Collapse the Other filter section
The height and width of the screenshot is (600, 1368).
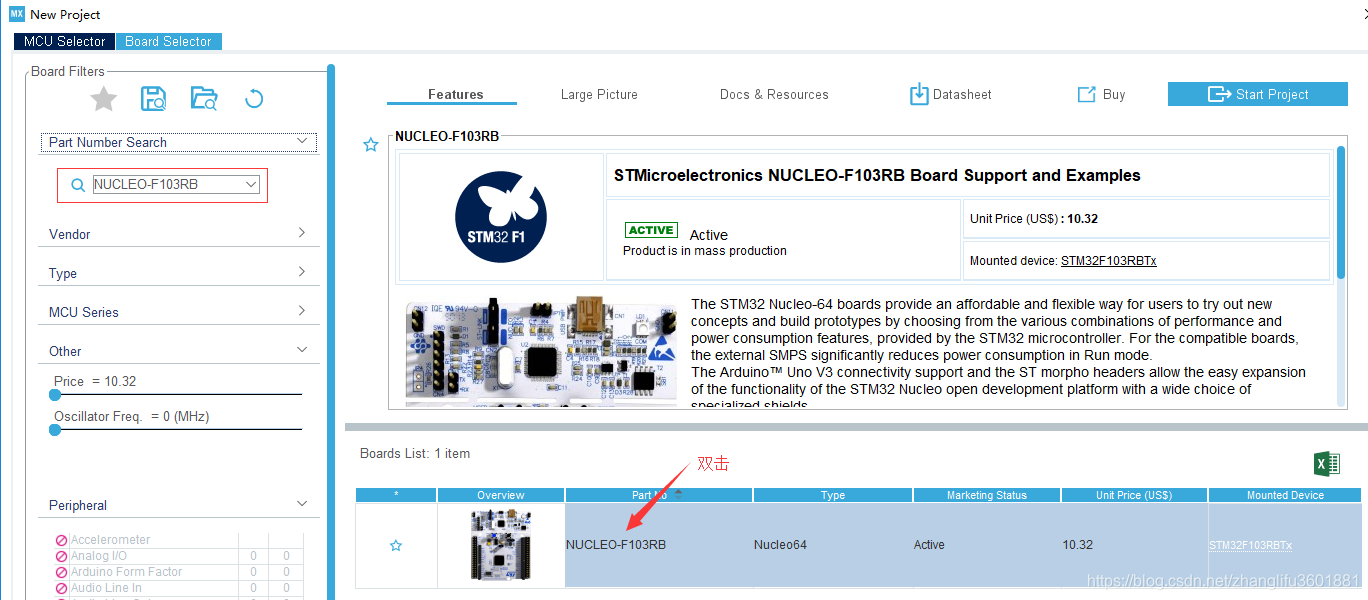(x=302, y=350)
